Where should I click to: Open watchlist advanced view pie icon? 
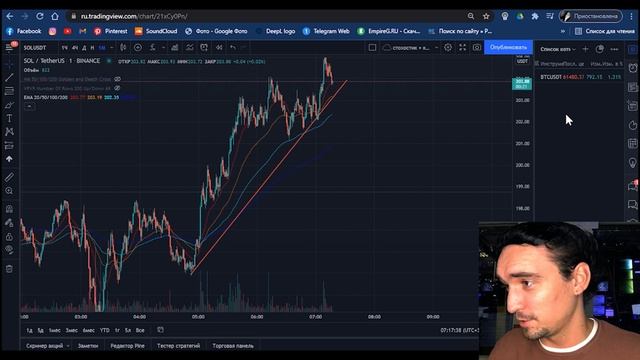pyautogui.click(x=600, y=49)
